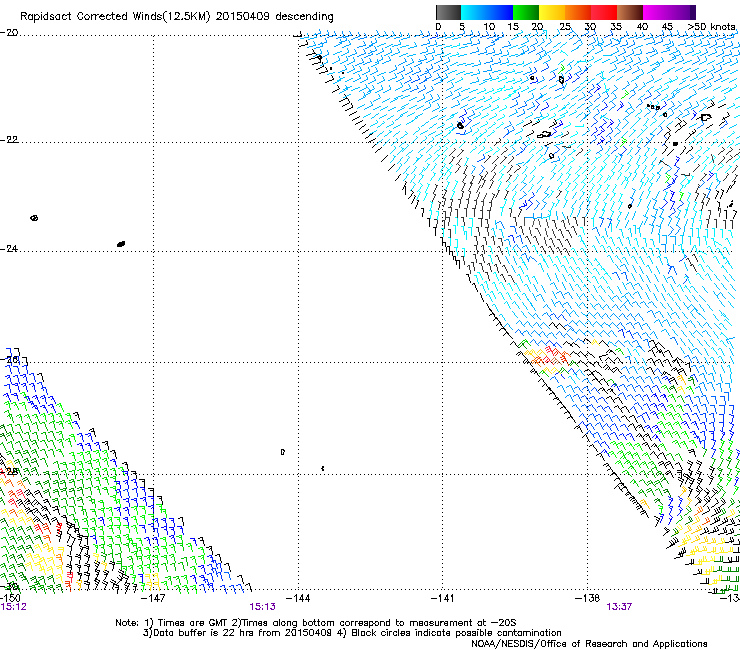Click the cyan 5-10 knots color swatch
This screenshot has width=740, height=650.
click(474, 12)
